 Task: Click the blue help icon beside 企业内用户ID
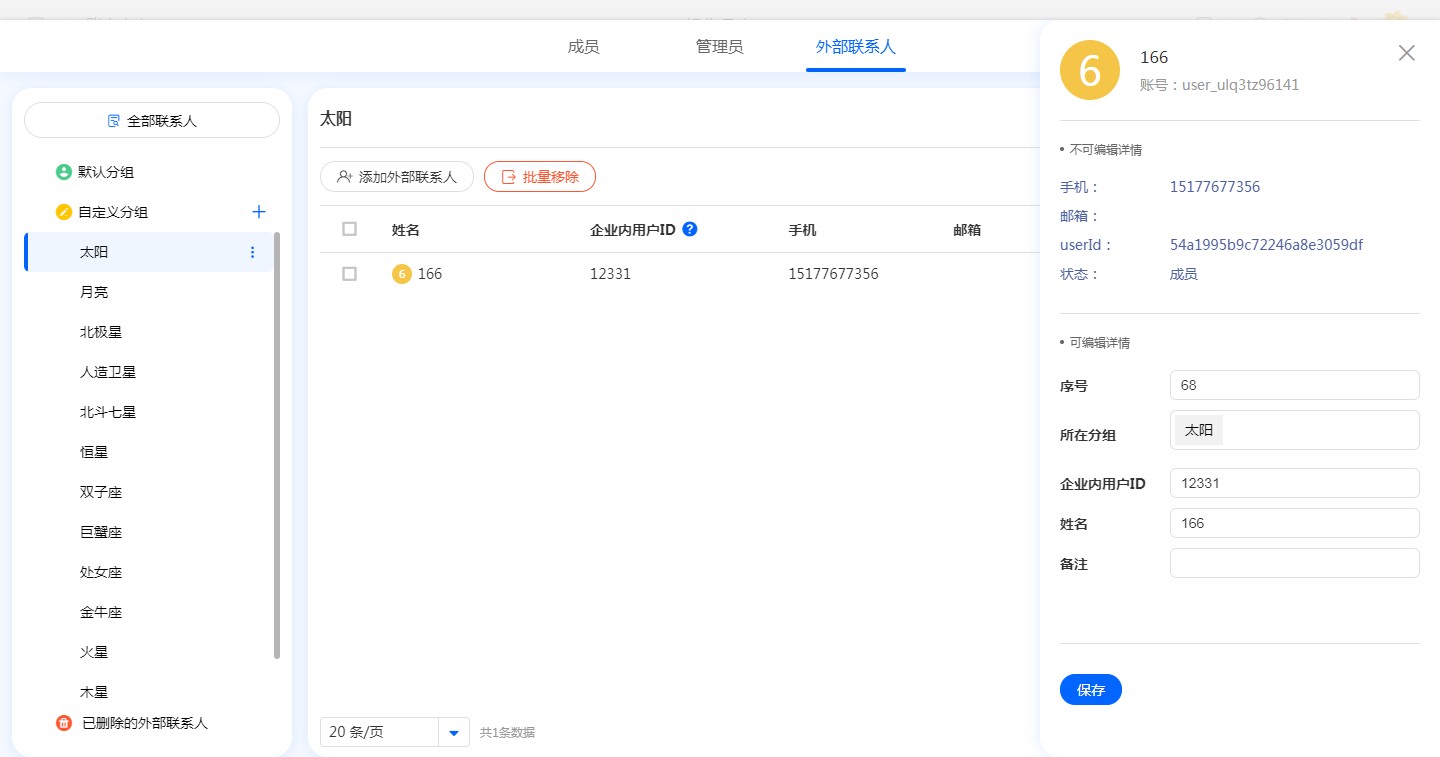[689, 229]
